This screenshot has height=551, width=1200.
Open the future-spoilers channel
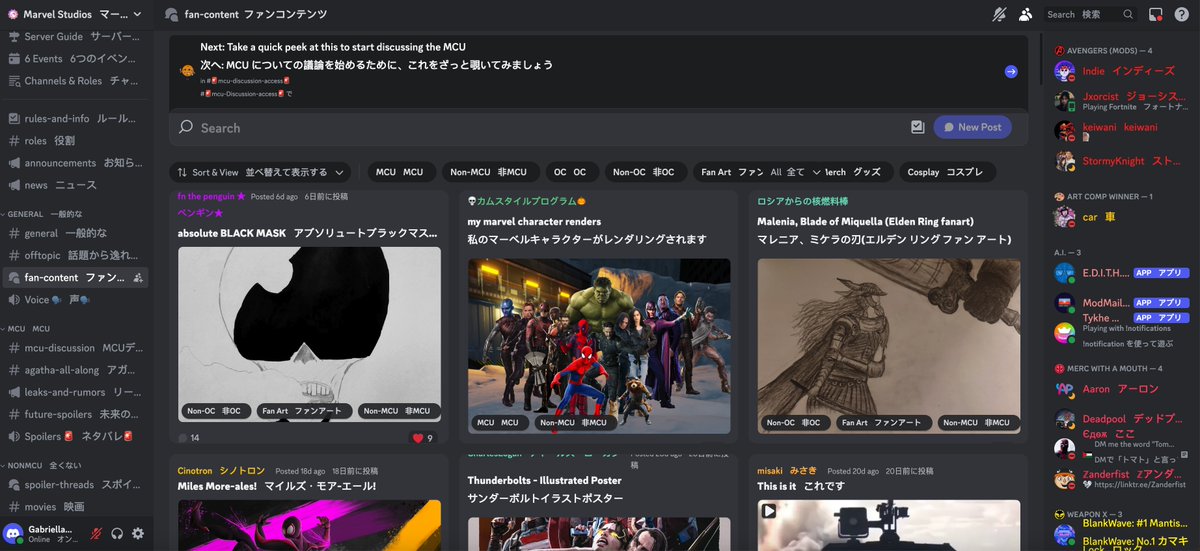74,414
